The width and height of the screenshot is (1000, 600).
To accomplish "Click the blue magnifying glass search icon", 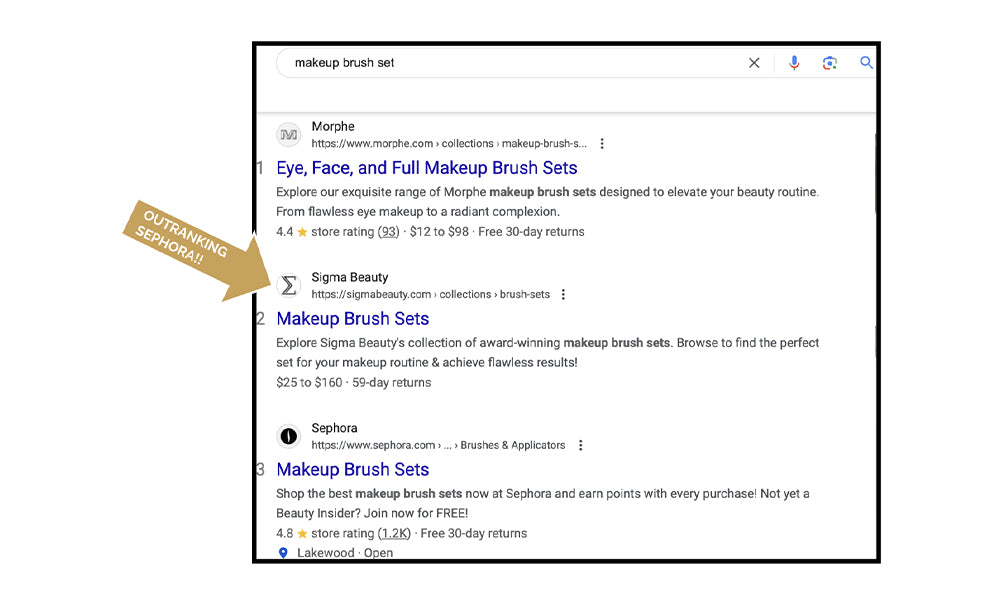I will 866,63.
